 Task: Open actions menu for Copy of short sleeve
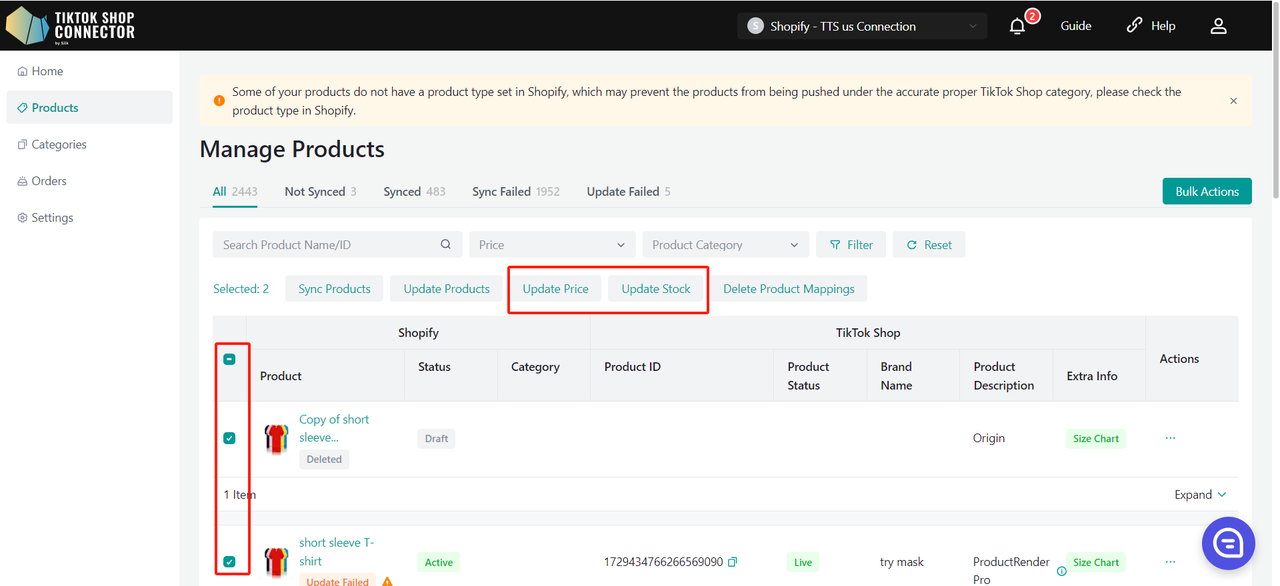tap(1170, 438)
